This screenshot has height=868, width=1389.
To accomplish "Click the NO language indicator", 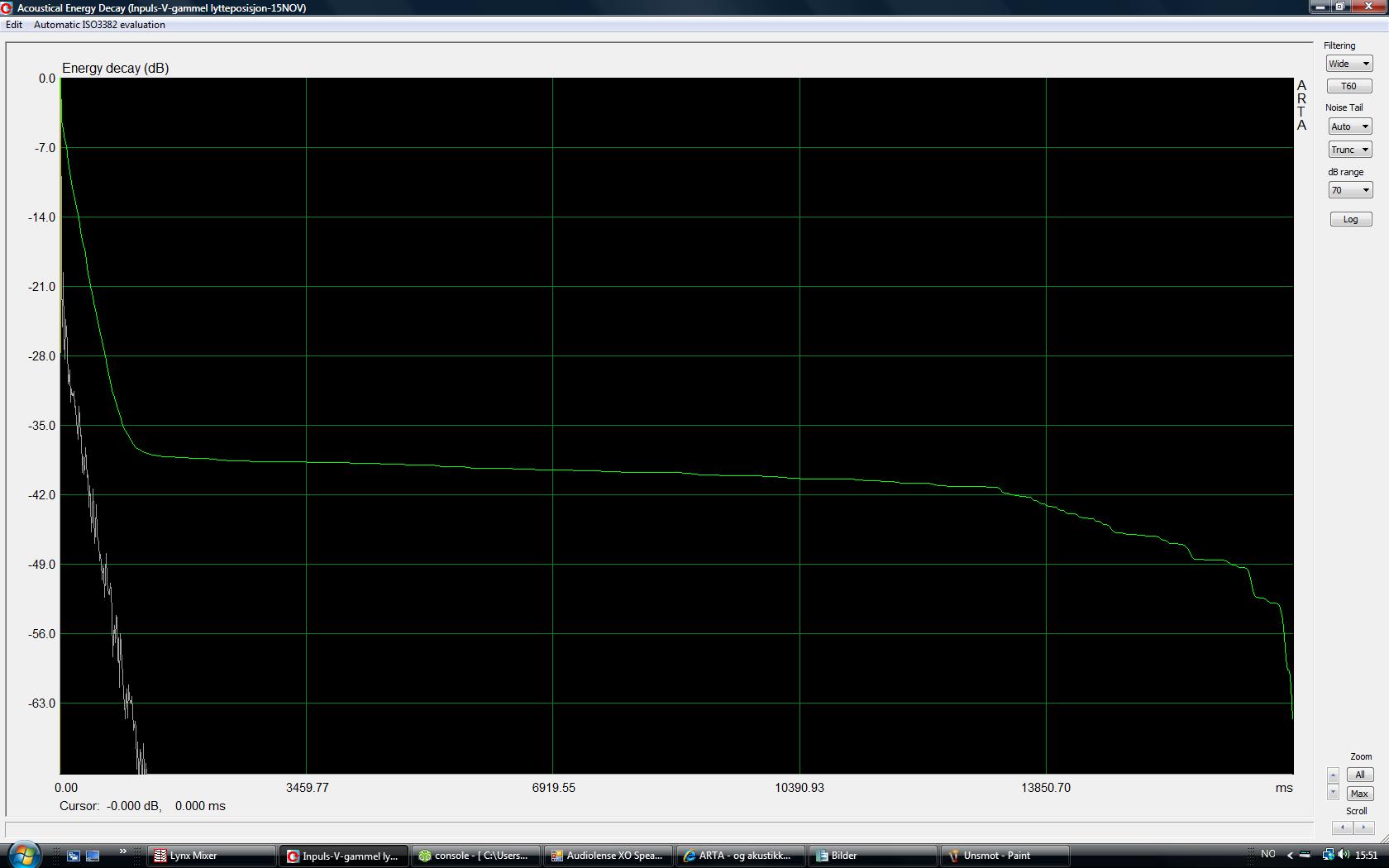I will pos(1268,854).
